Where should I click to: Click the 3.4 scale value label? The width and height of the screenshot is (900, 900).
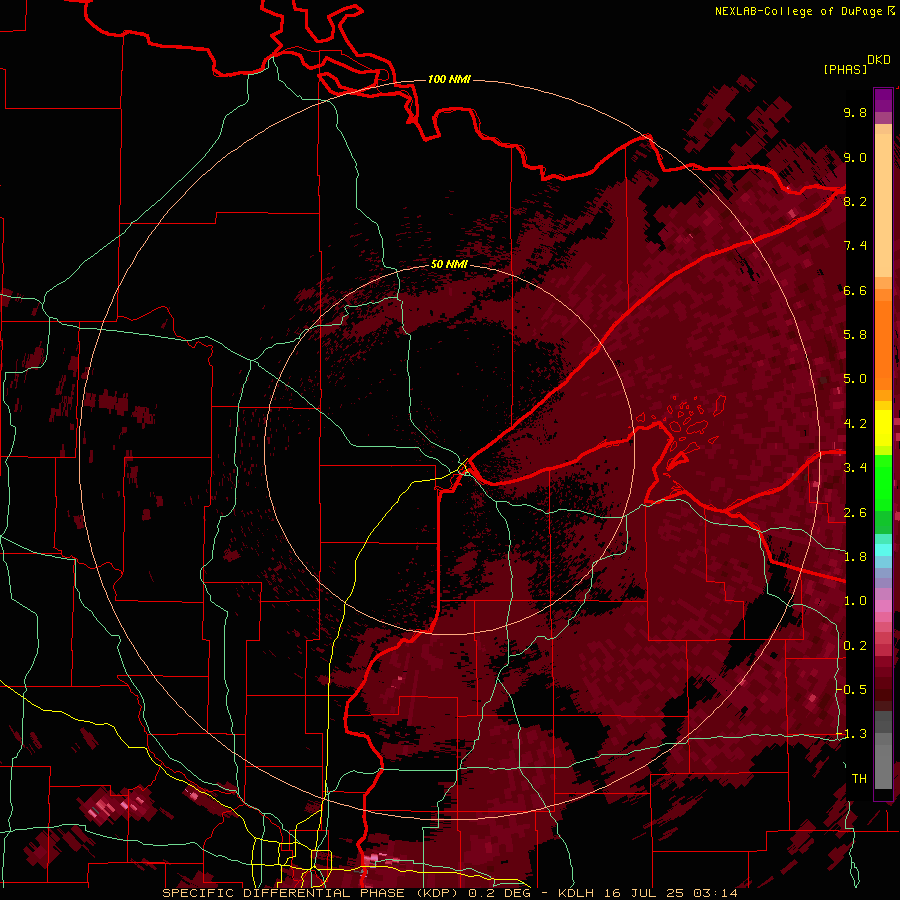855,468
